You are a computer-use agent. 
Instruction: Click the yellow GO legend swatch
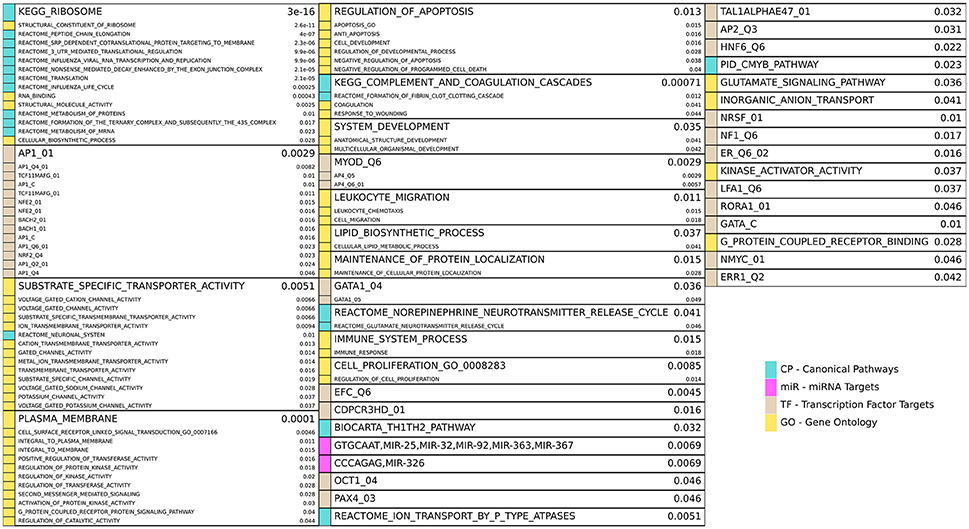click(771, 423)
